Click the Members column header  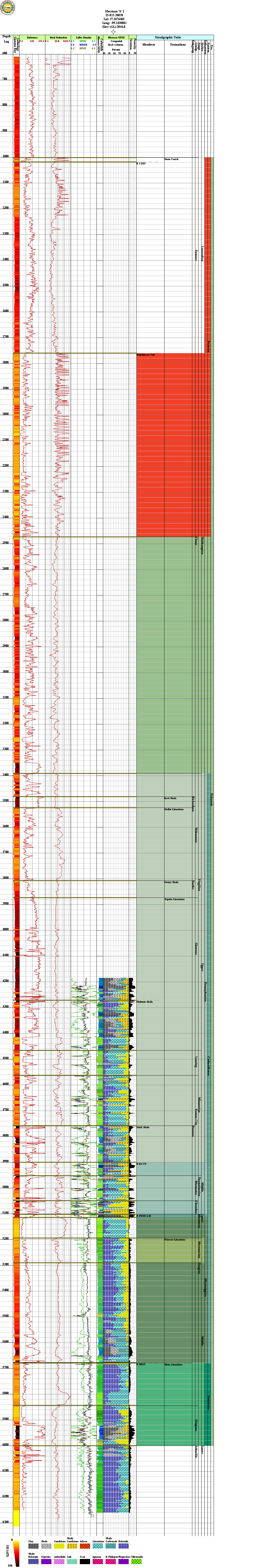point(149,44)
